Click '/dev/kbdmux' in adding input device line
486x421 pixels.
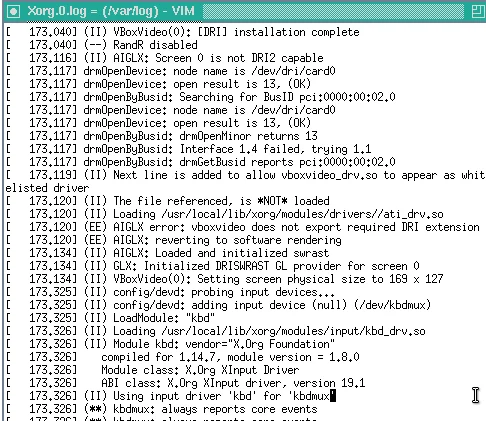tap(392, 305)
